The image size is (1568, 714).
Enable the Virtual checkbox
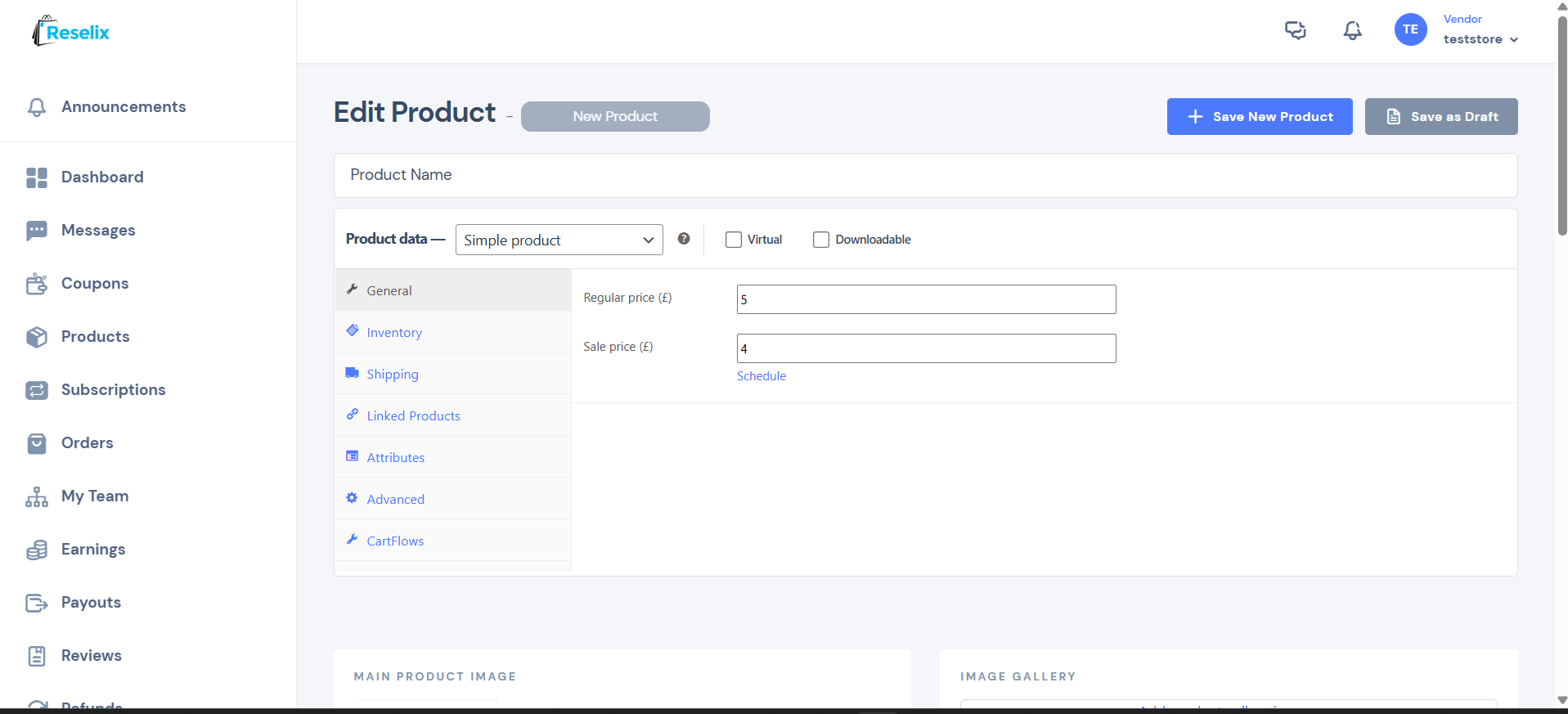click(x=734, y=240)
